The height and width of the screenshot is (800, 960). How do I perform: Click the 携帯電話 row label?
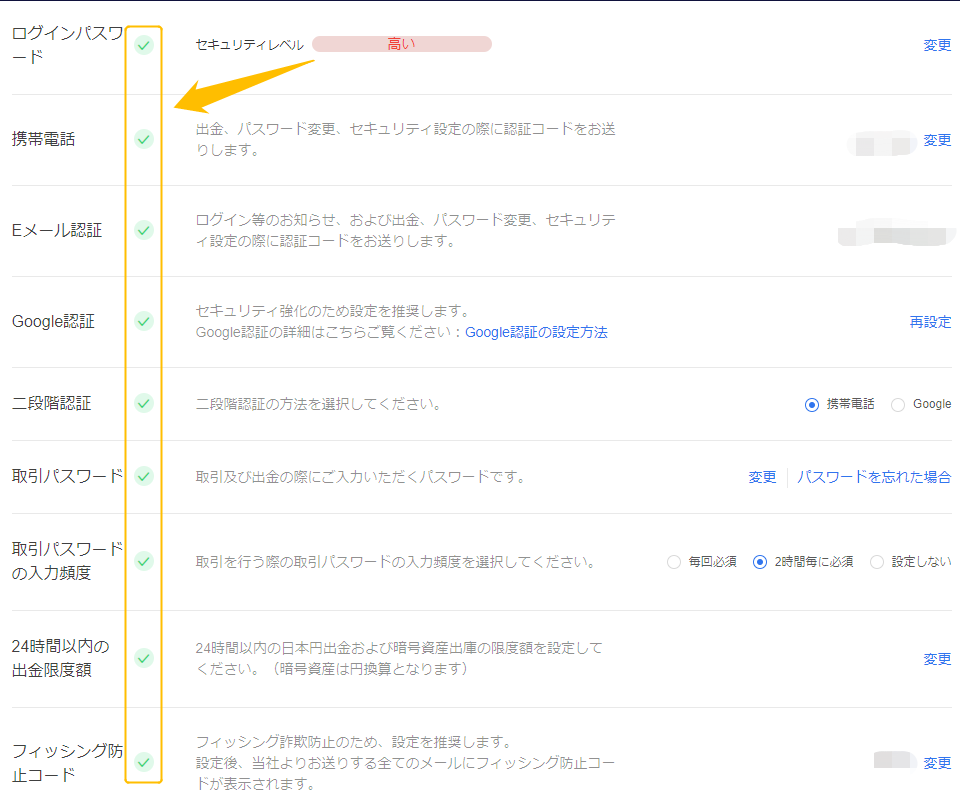pyautogui.click(x=43, y=139)
